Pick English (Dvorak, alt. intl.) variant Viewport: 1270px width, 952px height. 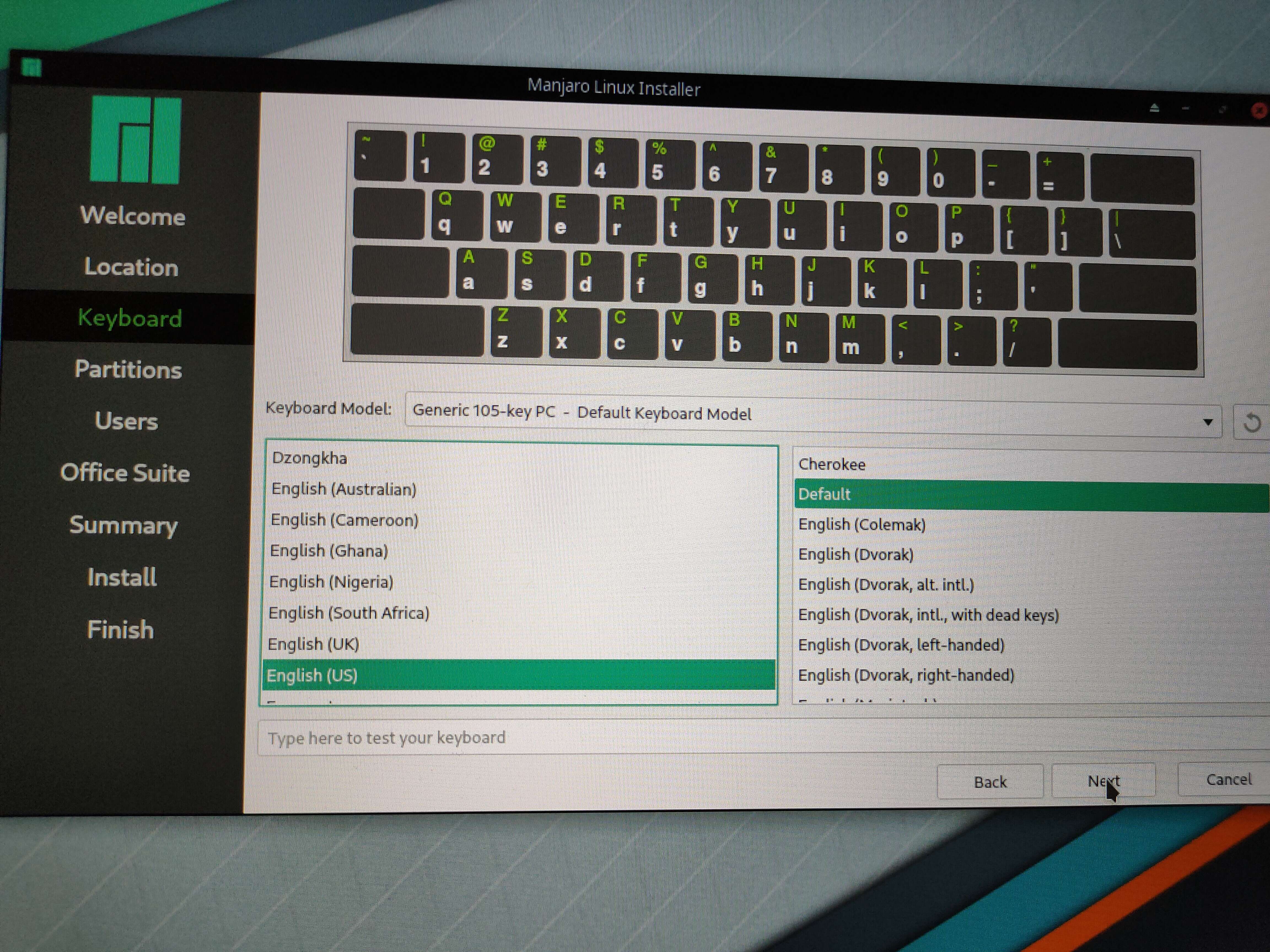click(1032, 585)
